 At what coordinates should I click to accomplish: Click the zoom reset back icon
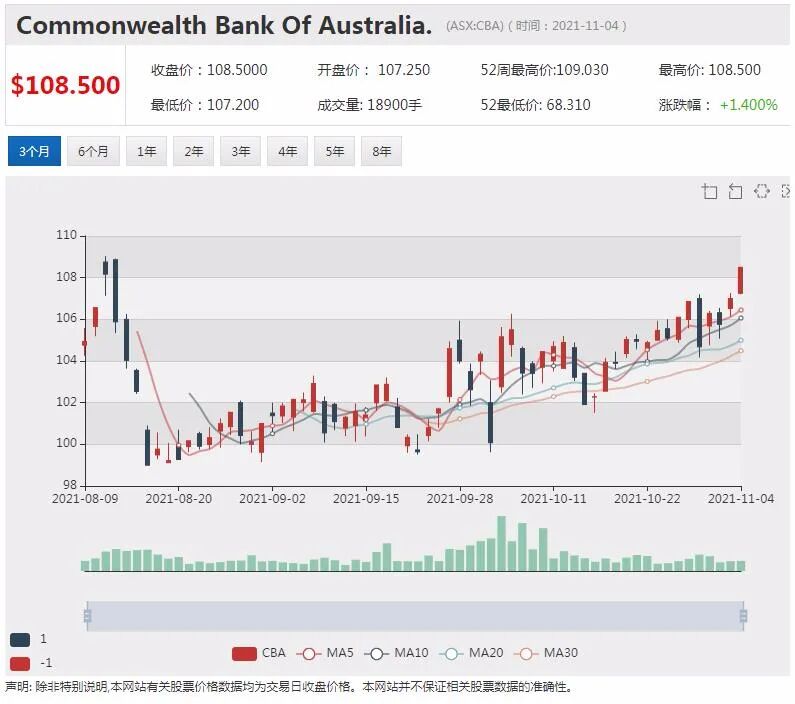pos(735,191)
